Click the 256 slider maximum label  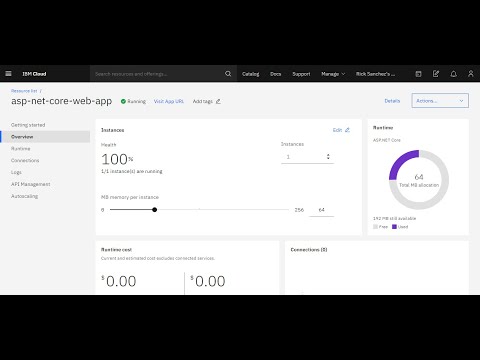(299, 210)
